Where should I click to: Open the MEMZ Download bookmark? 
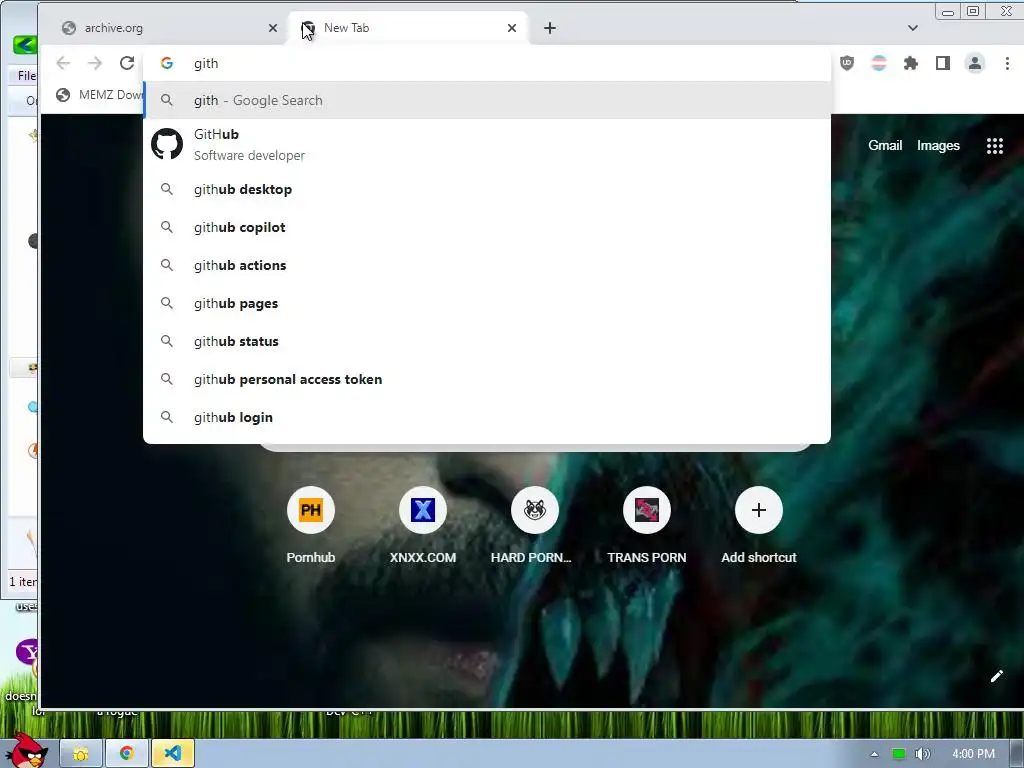click(99, 95)
